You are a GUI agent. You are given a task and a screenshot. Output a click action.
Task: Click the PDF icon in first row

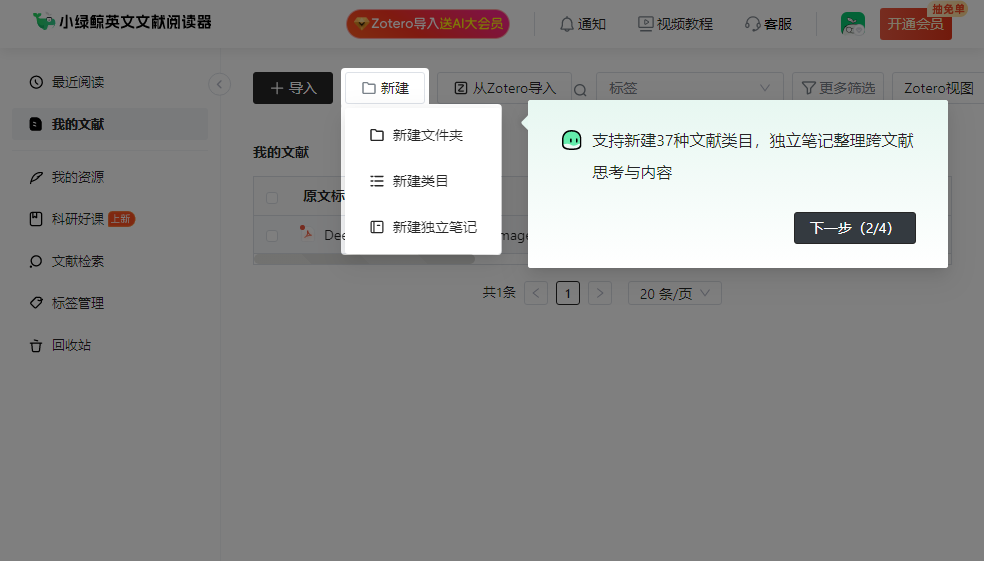pyautogui.click(x=306, y=233)
